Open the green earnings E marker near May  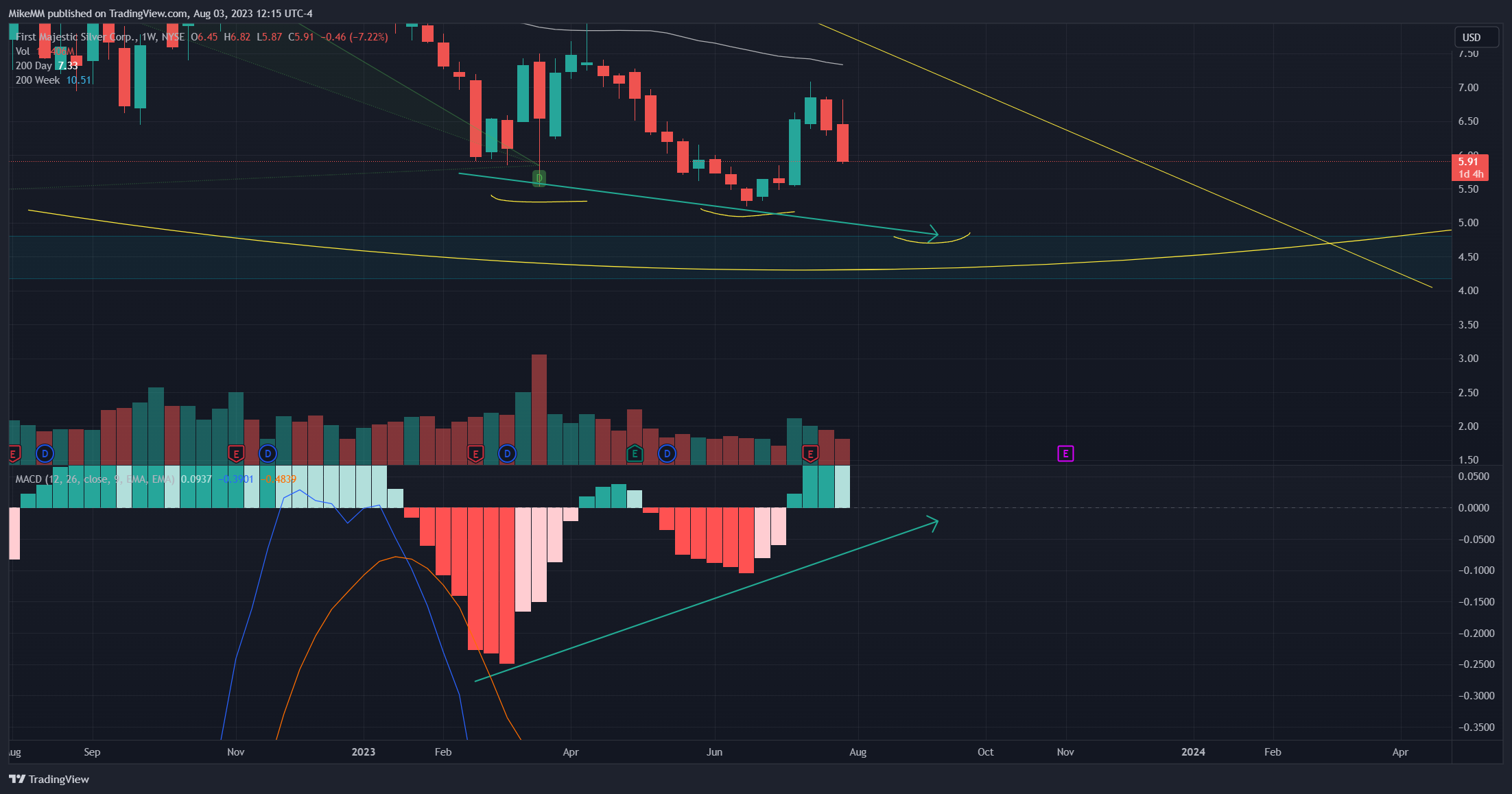635,453
